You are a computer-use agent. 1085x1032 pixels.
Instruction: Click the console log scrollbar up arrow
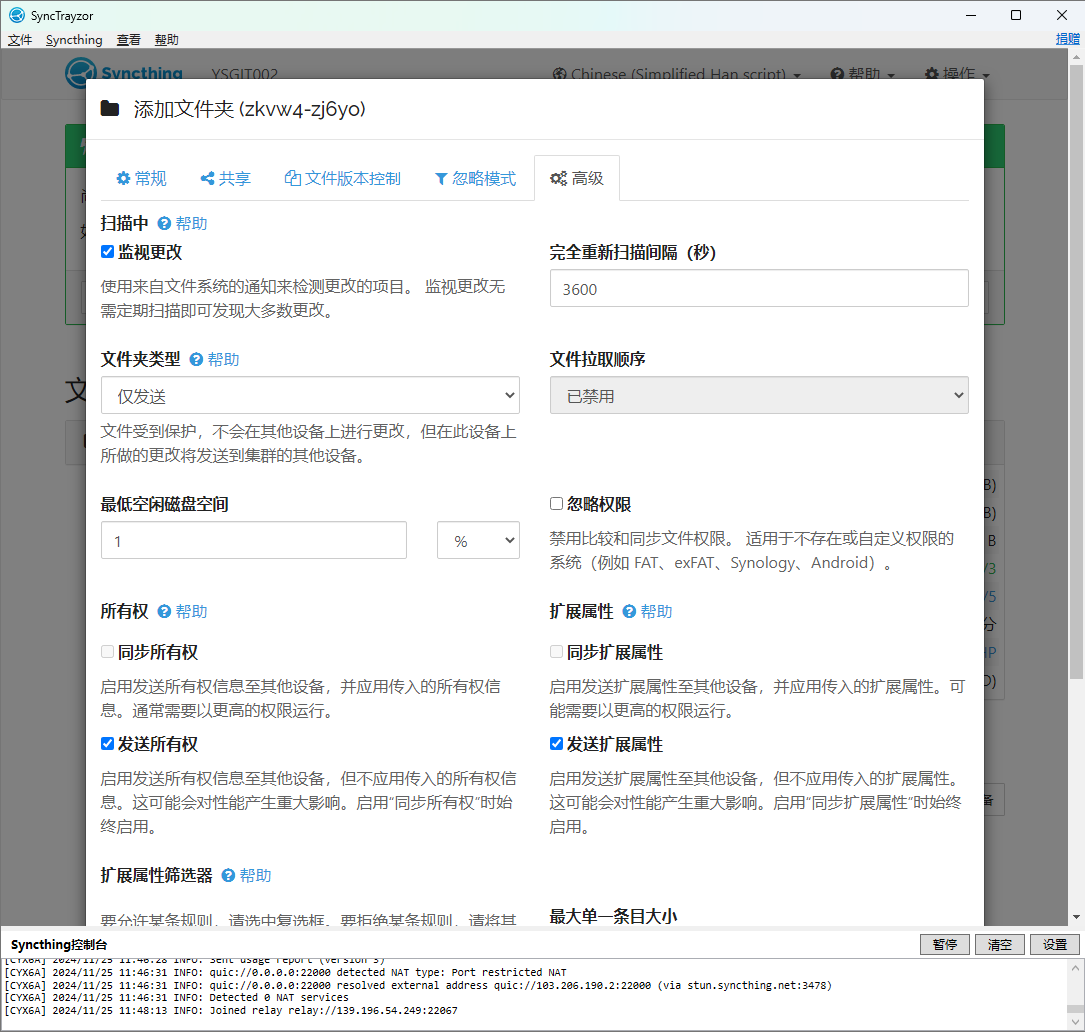pyautogui.click(x=1075, y=966)
